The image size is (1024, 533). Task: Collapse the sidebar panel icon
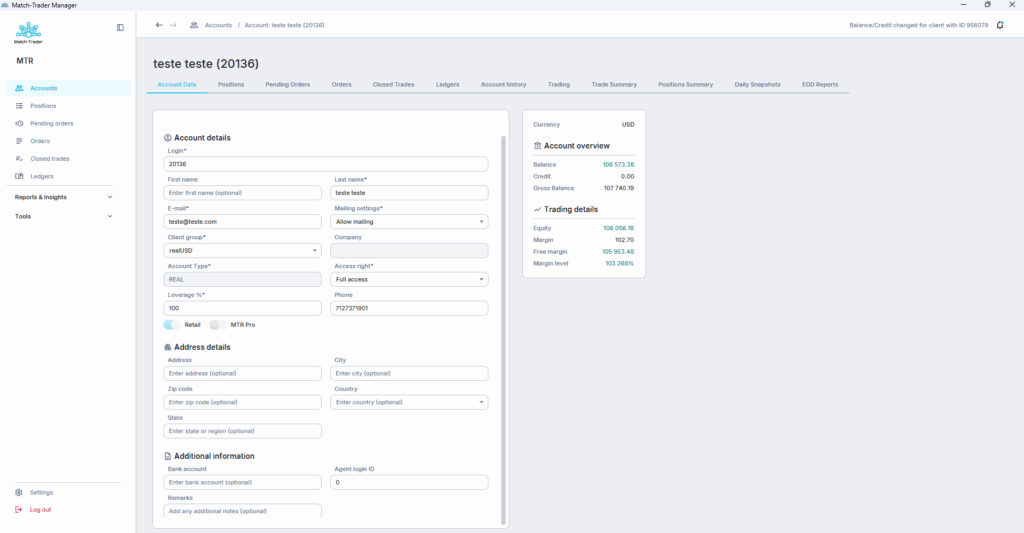tap(120, 27)
